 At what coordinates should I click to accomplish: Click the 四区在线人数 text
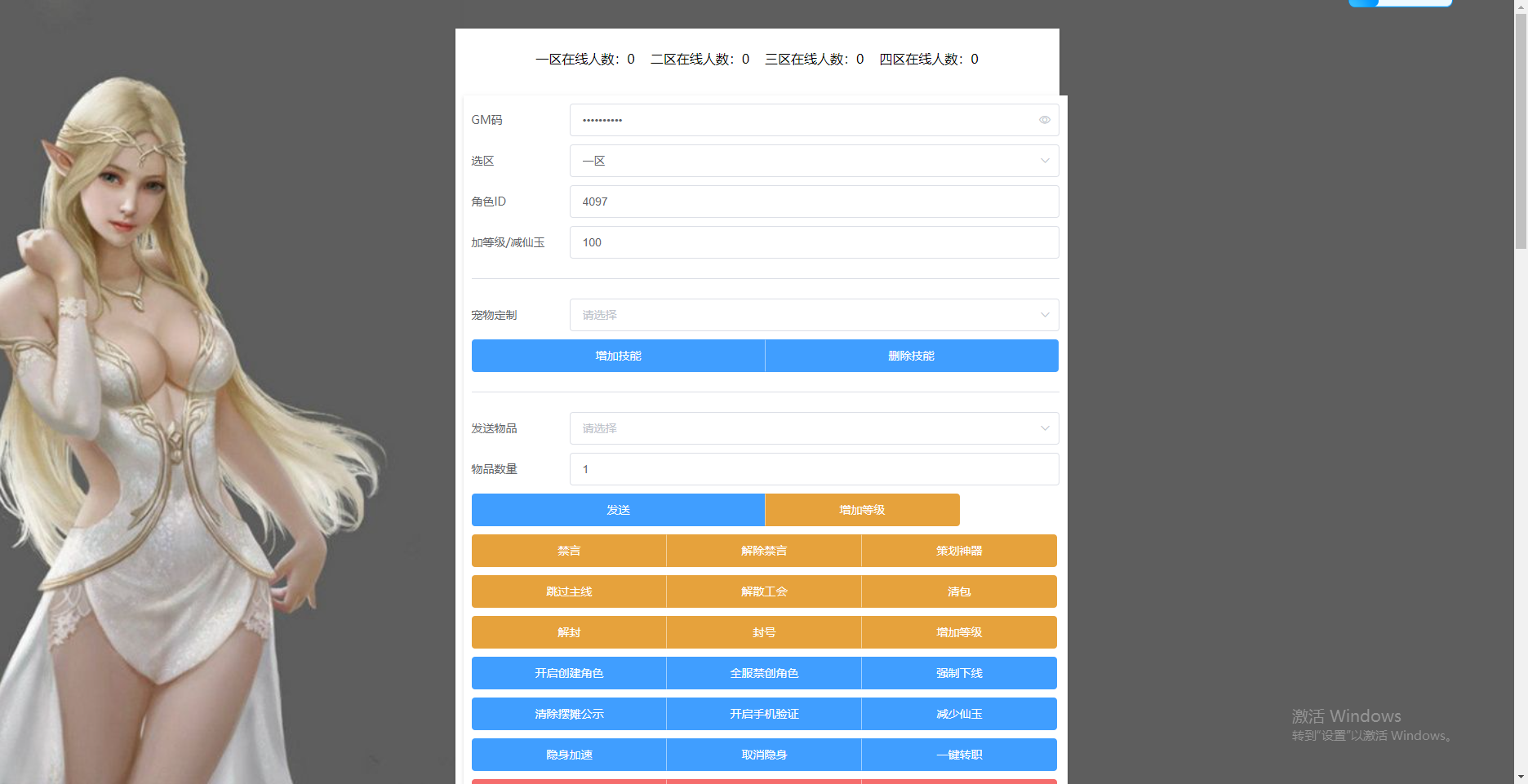click(x=929, y=60)
